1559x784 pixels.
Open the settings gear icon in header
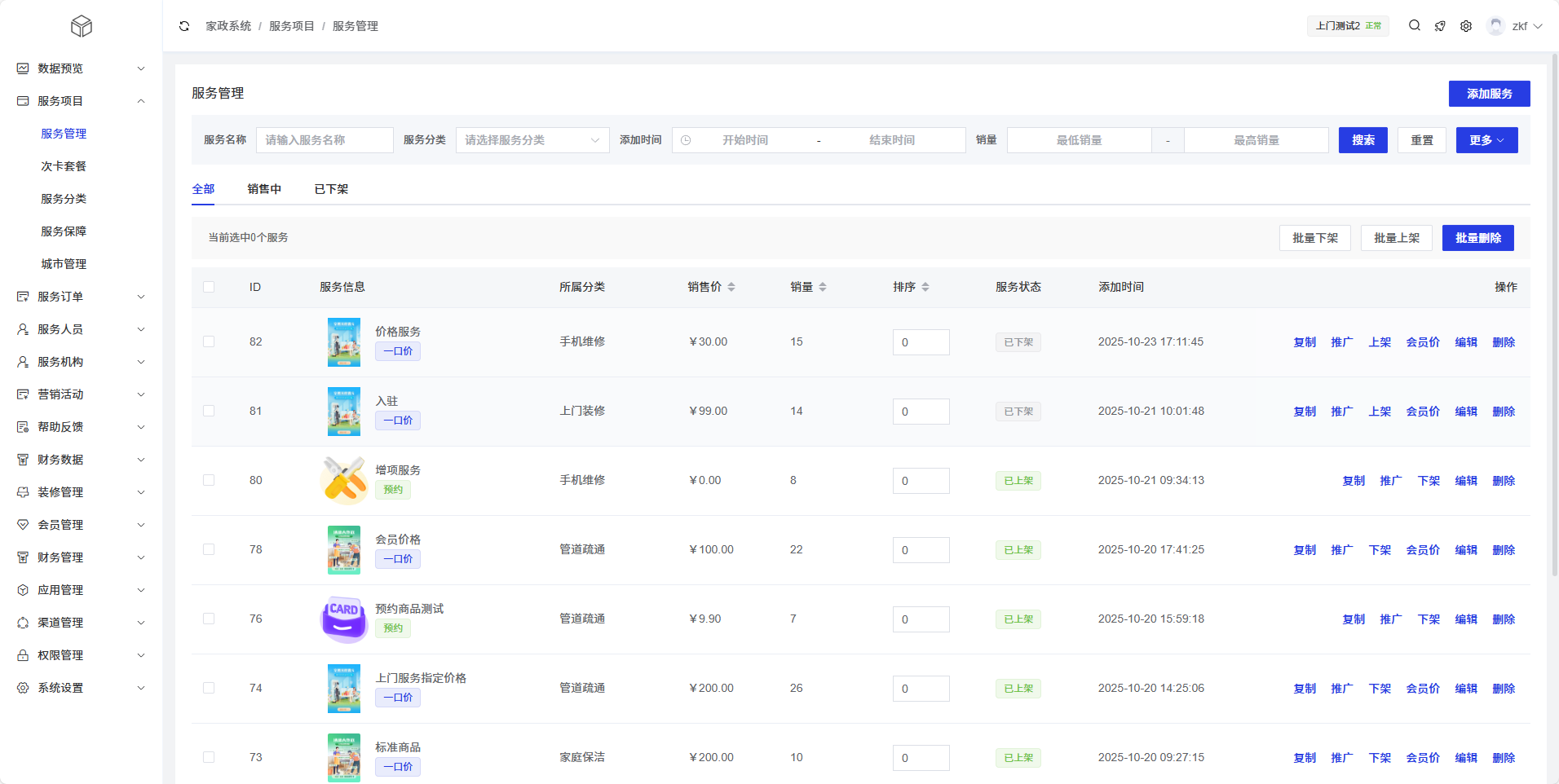[x=1466, y=26]
